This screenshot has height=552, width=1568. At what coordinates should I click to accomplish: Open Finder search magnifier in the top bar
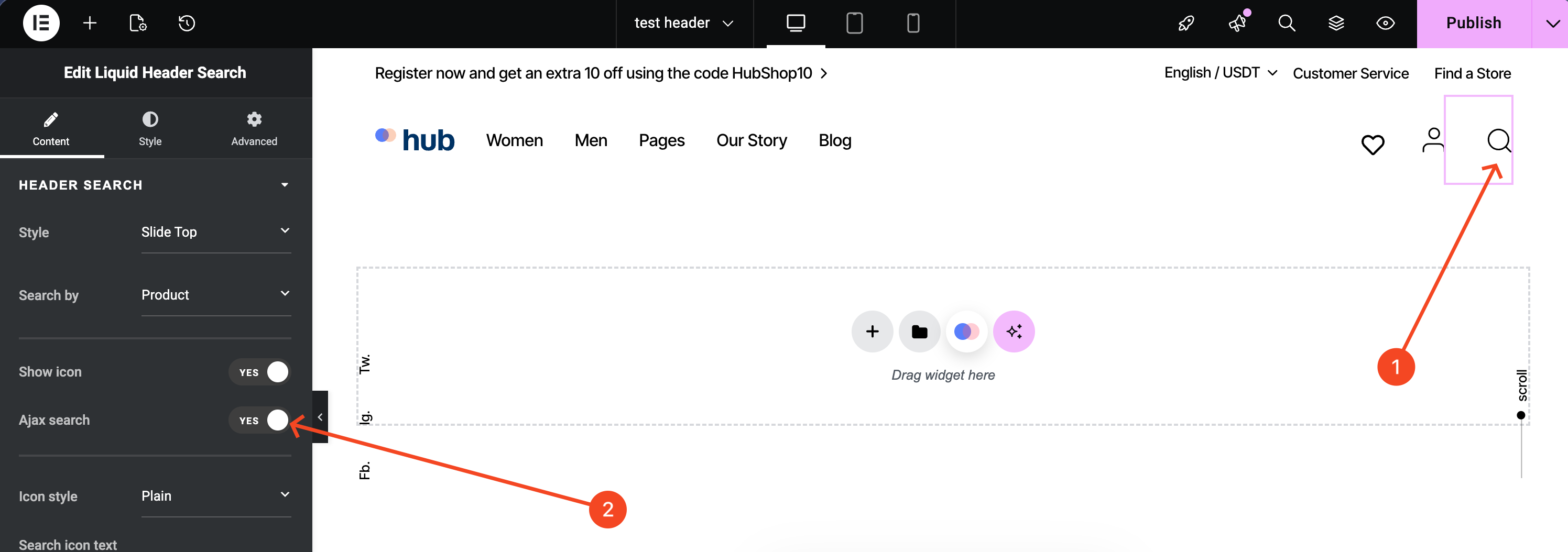pos(1286,23)
